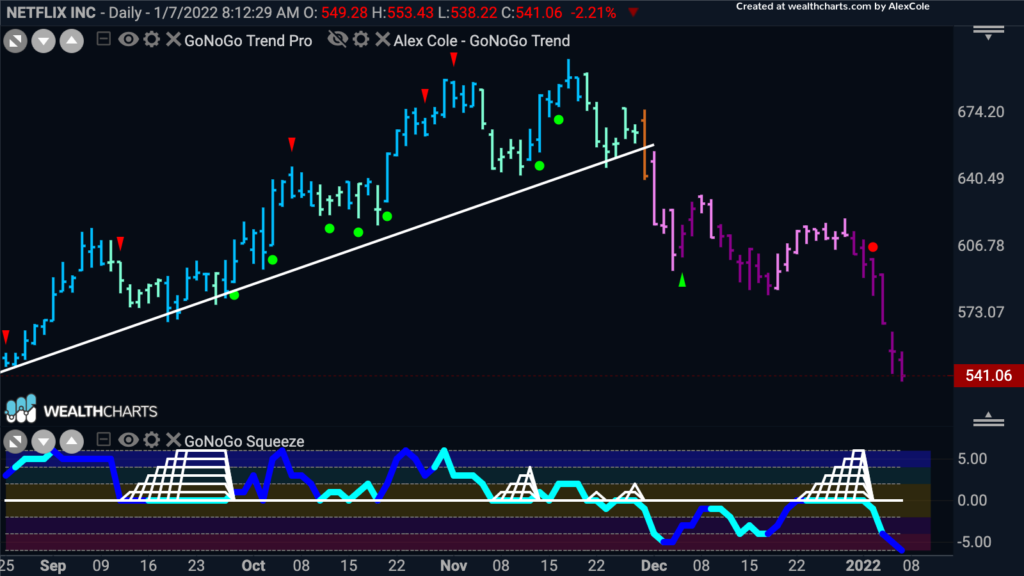1024x576 pixels.
Task: Remove Alex Cole GoNoGo Trend indicator
Action: coord(383,39)
